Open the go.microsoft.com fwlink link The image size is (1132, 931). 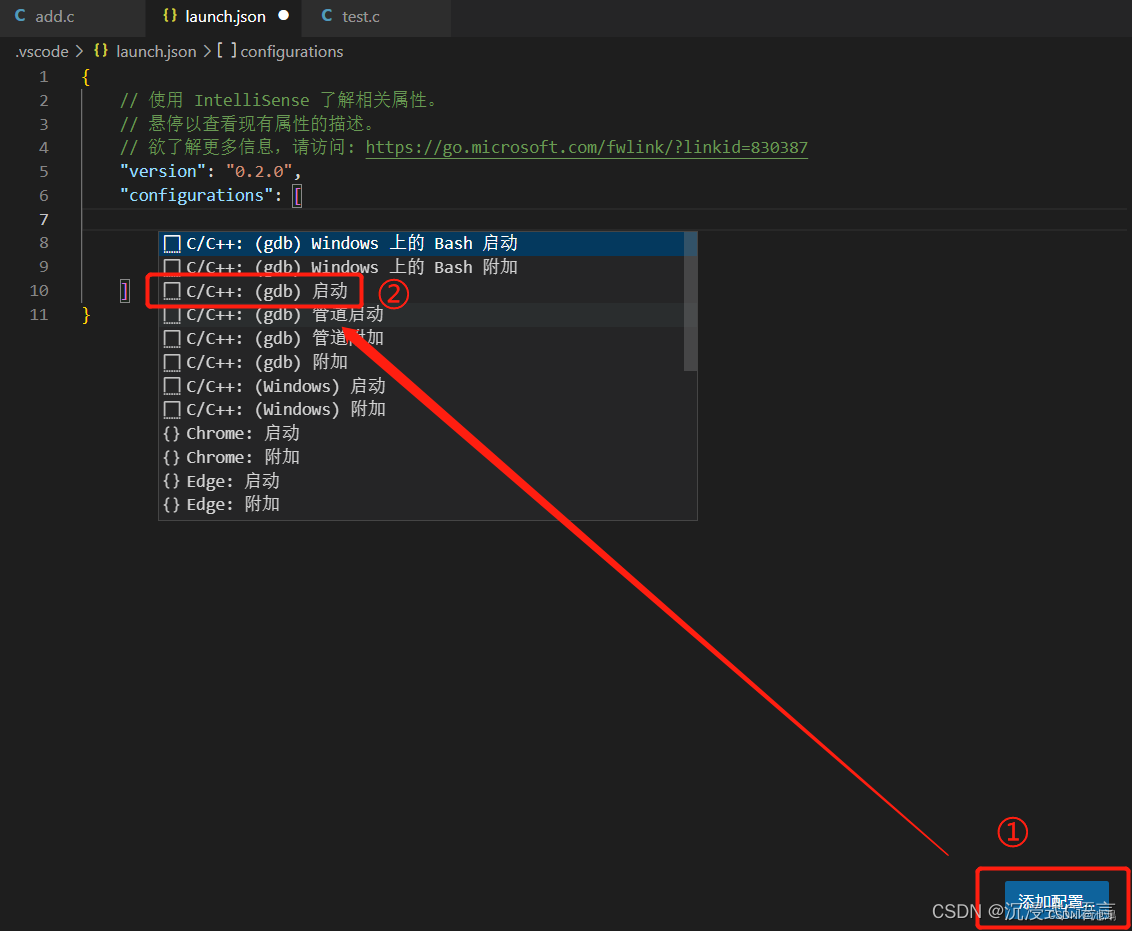[587, 147]
